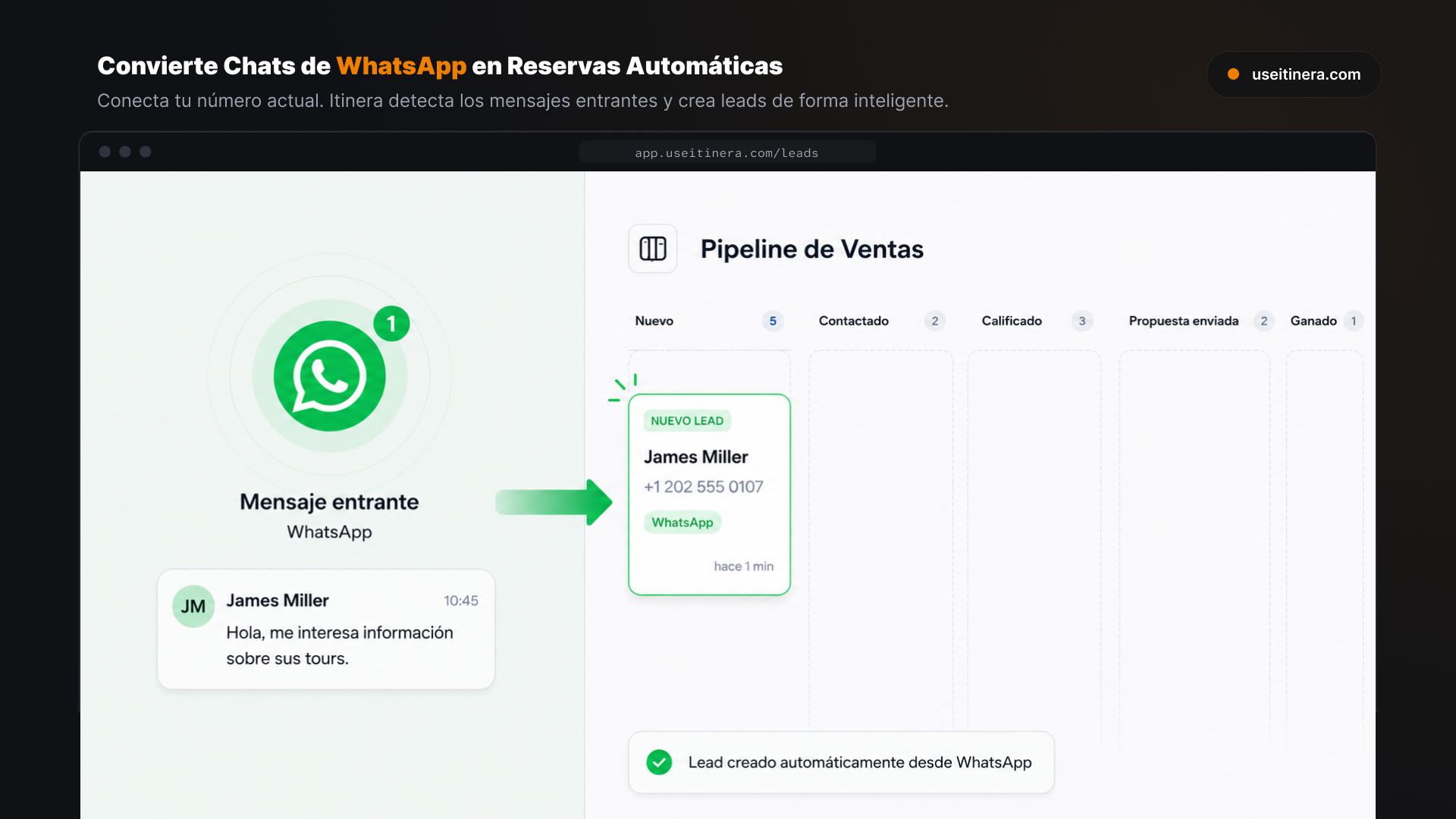Click the JM avatar in the message card
Image resolution: width=1456 pixels, height=819 pixels.
tap(193, 606)
